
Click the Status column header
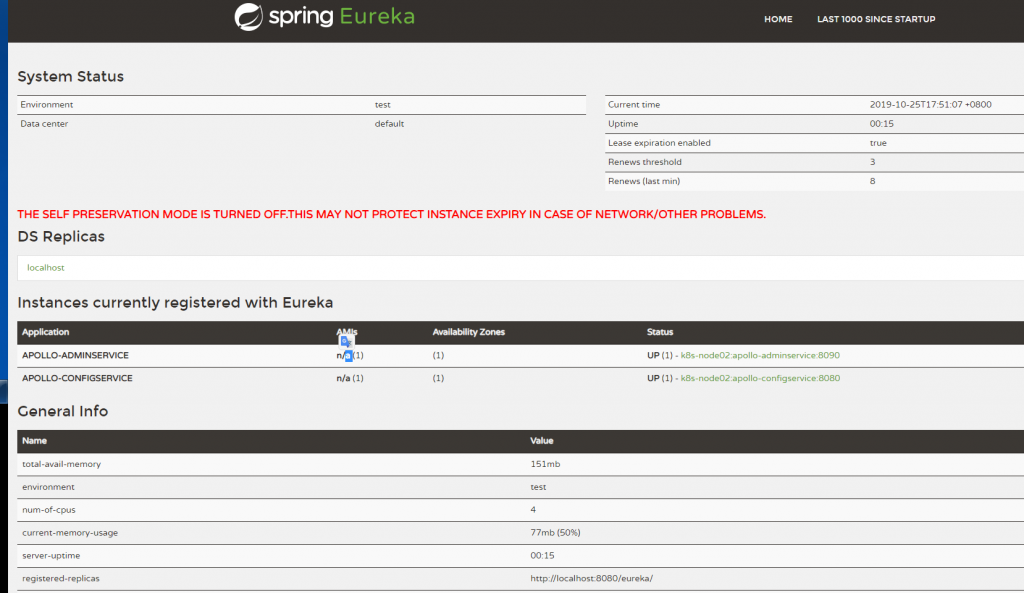[x=660, y=332]
